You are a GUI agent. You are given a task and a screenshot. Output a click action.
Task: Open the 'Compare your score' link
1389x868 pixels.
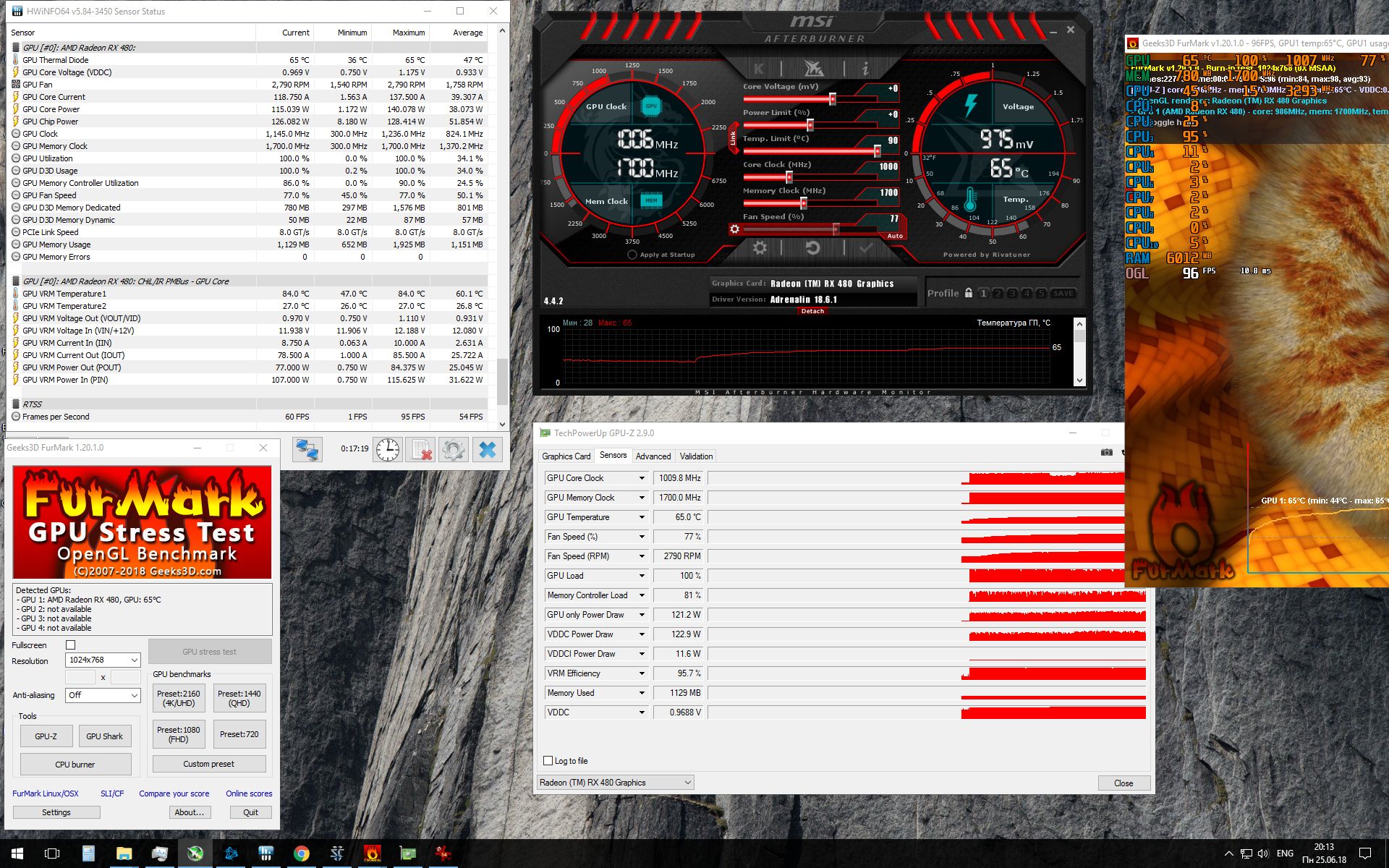[x=174, y=793]
